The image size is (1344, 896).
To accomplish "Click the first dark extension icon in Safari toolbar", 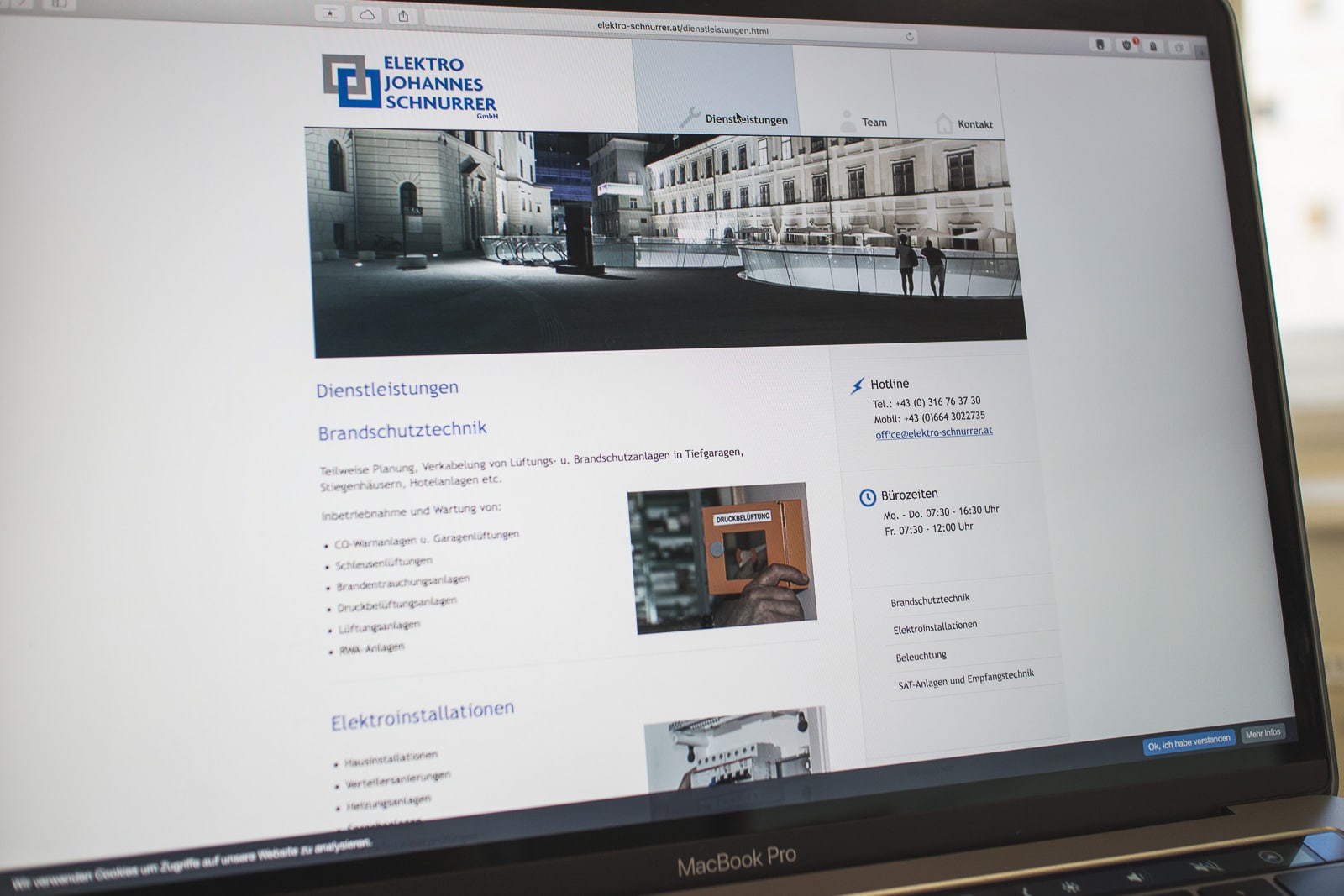I will 1100,44.
